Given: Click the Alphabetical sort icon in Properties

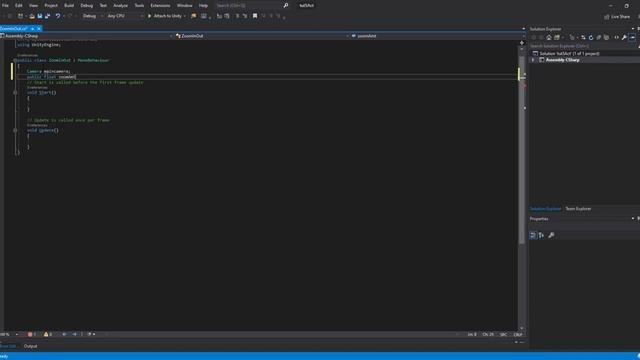Looking at the screenshot, I should tap(541, 235).
